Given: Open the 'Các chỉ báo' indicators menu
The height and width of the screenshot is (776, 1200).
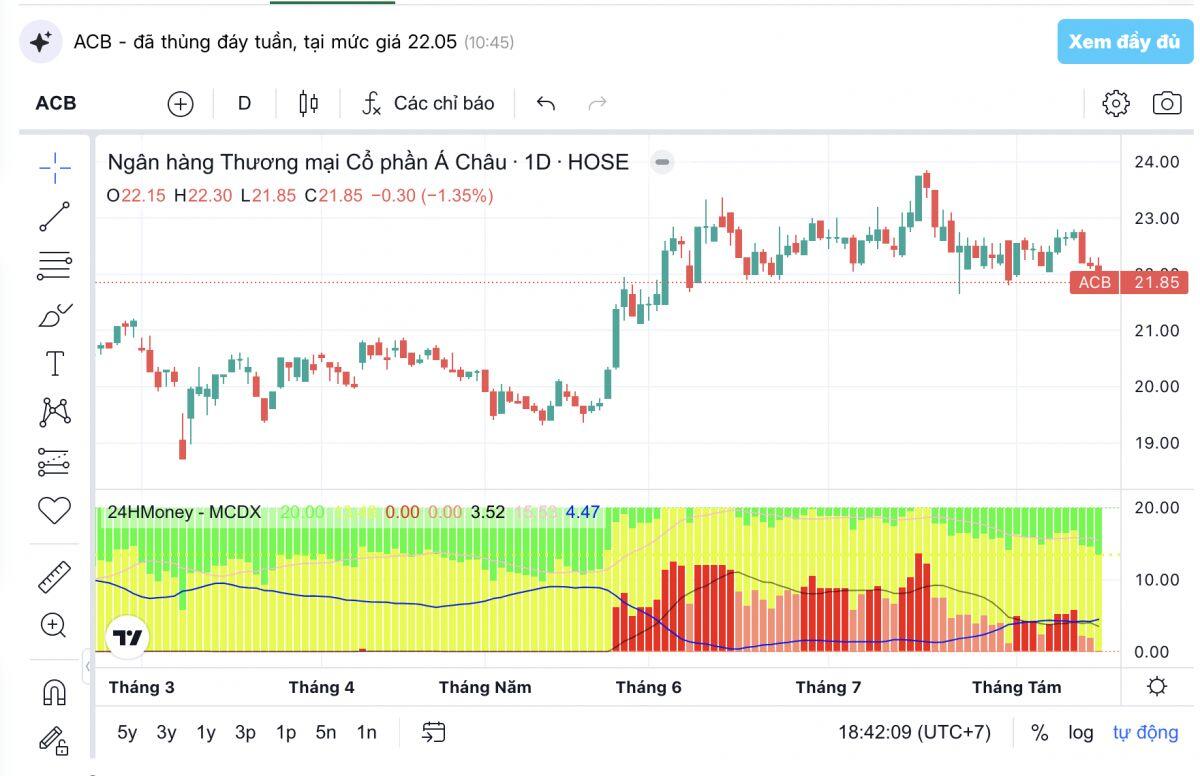Looking at the screenshot, I should point(428,103).
